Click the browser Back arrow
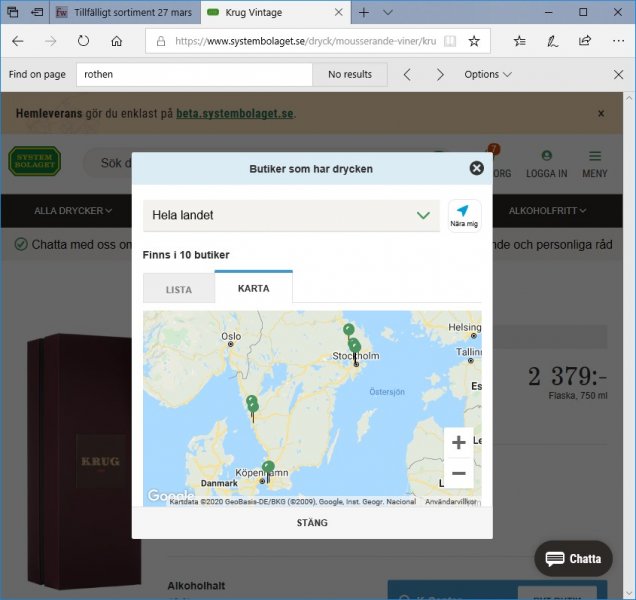Viewport: 636px width, 600px height. pos(18,41)
